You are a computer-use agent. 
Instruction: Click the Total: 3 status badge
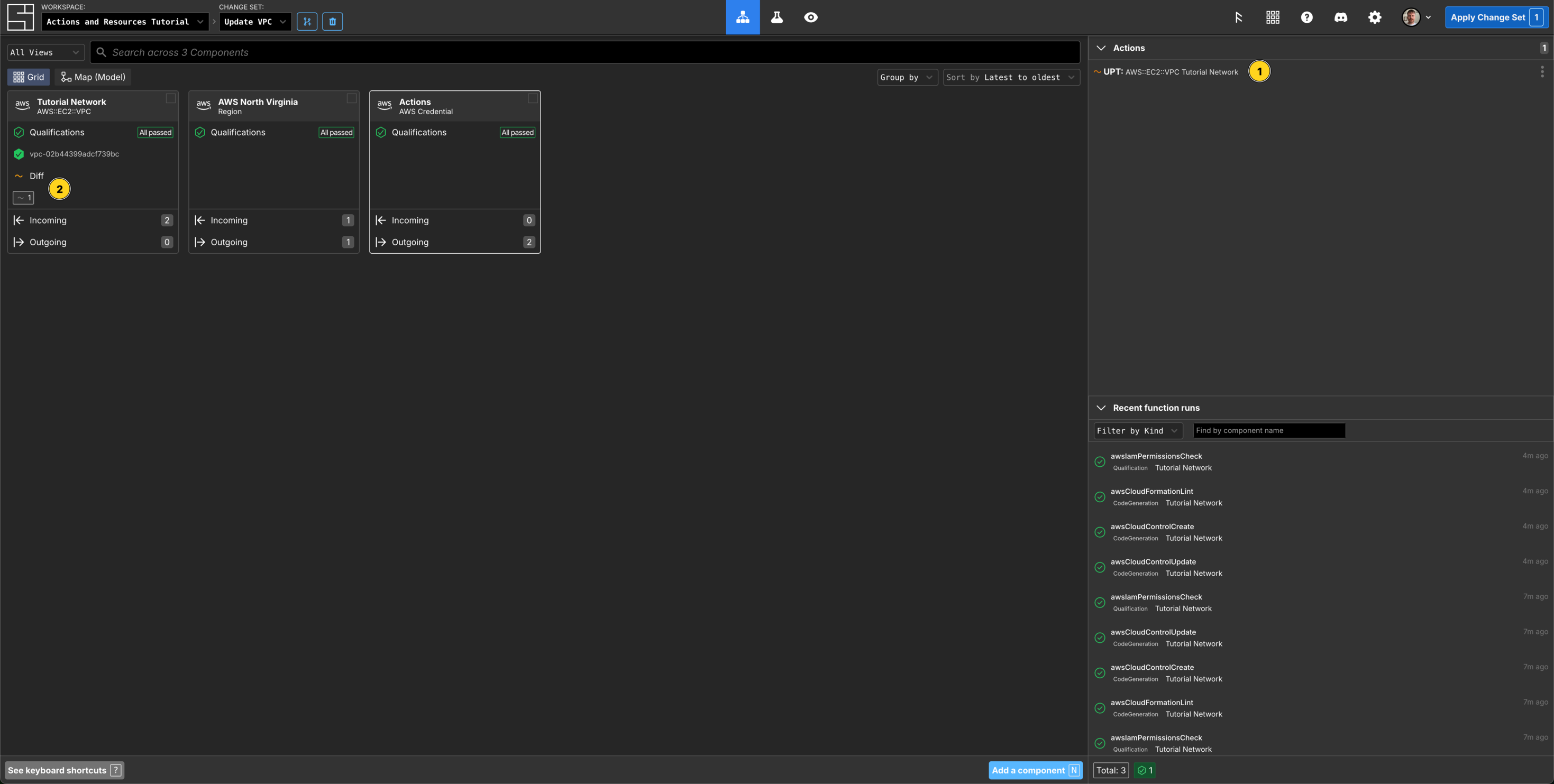tap(1111, 770)
